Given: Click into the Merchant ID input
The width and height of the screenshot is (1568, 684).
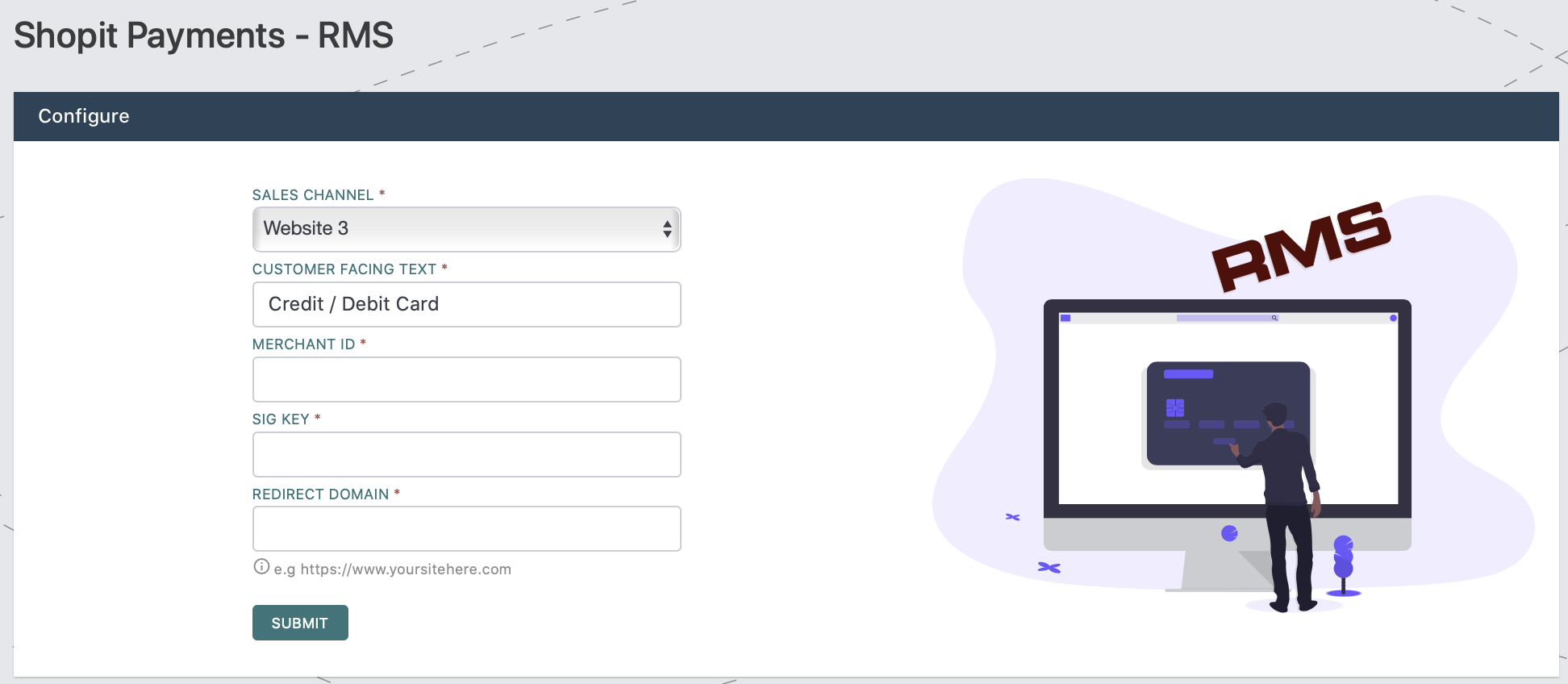Looking at the screenshot, I should point(466,379).
